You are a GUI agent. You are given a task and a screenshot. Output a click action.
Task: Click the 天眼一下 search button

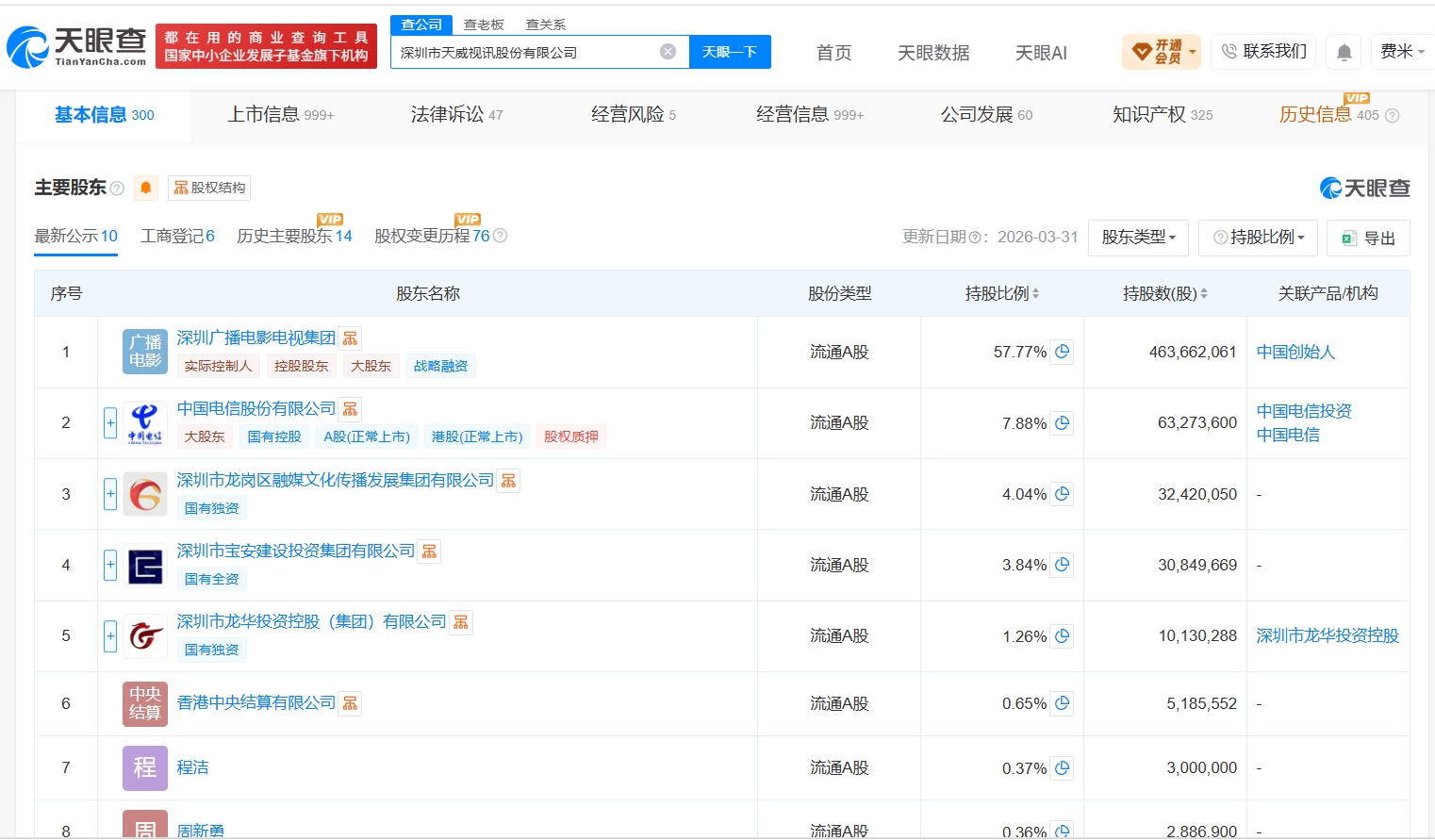coord(730,52)
